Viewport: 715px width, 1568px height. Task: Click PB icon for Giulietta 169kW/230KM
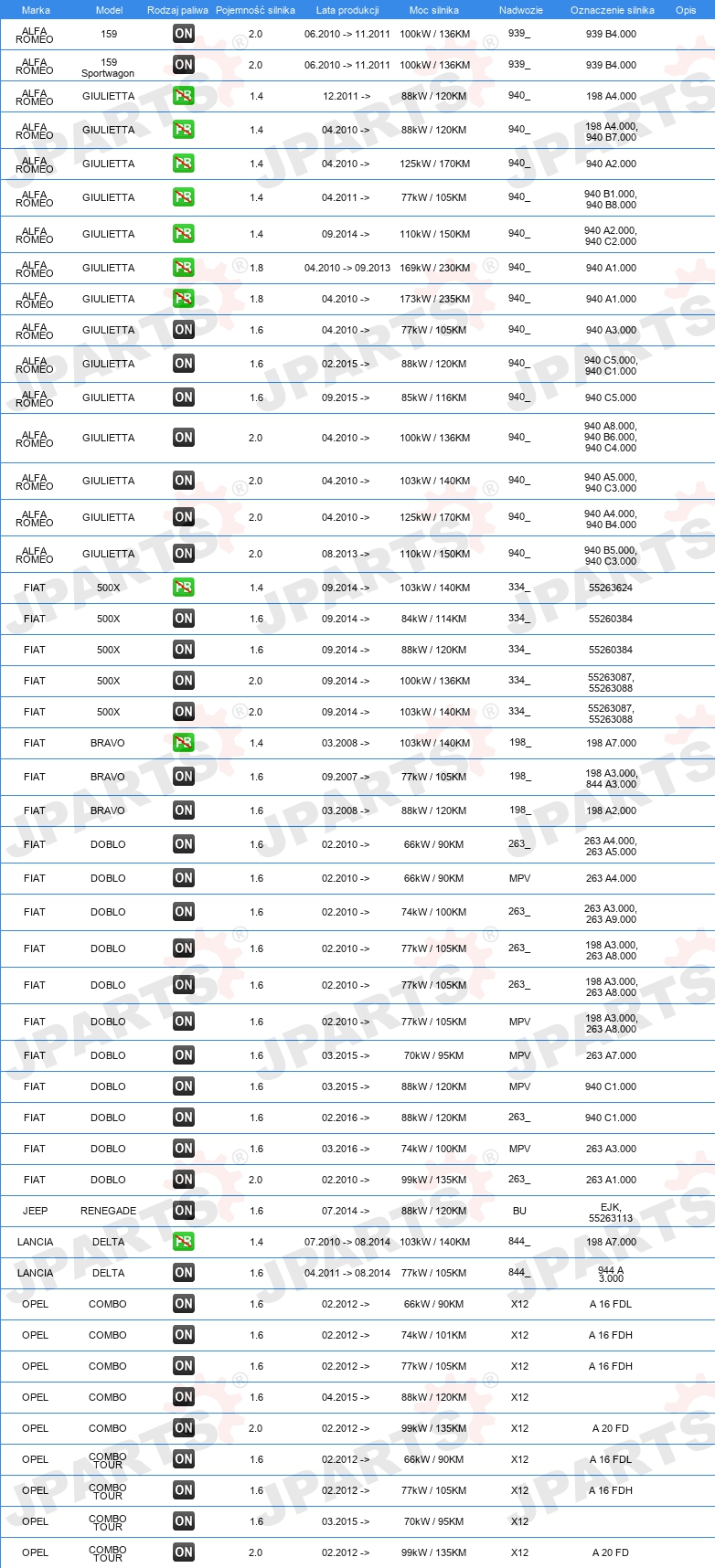point(184,268)
